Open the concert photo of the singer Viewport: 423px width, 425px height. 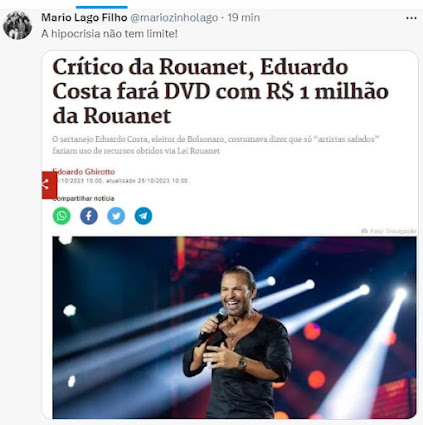click(234, 327)
